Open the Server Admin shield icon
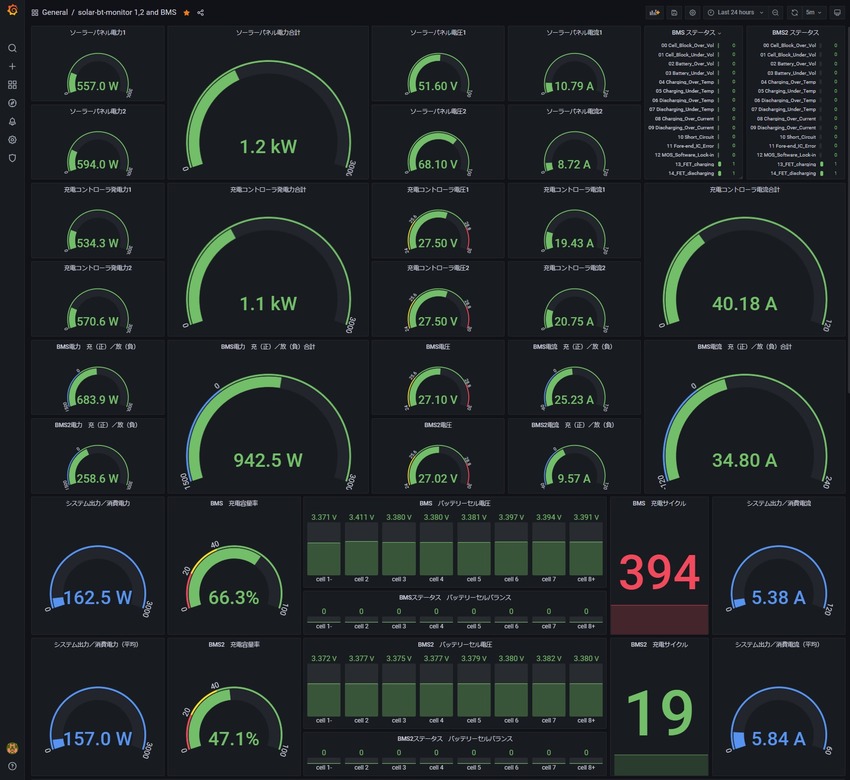Image resolution: width=850 pixels, height=780 pixels. pyautogui.click(x=12, y=158)
